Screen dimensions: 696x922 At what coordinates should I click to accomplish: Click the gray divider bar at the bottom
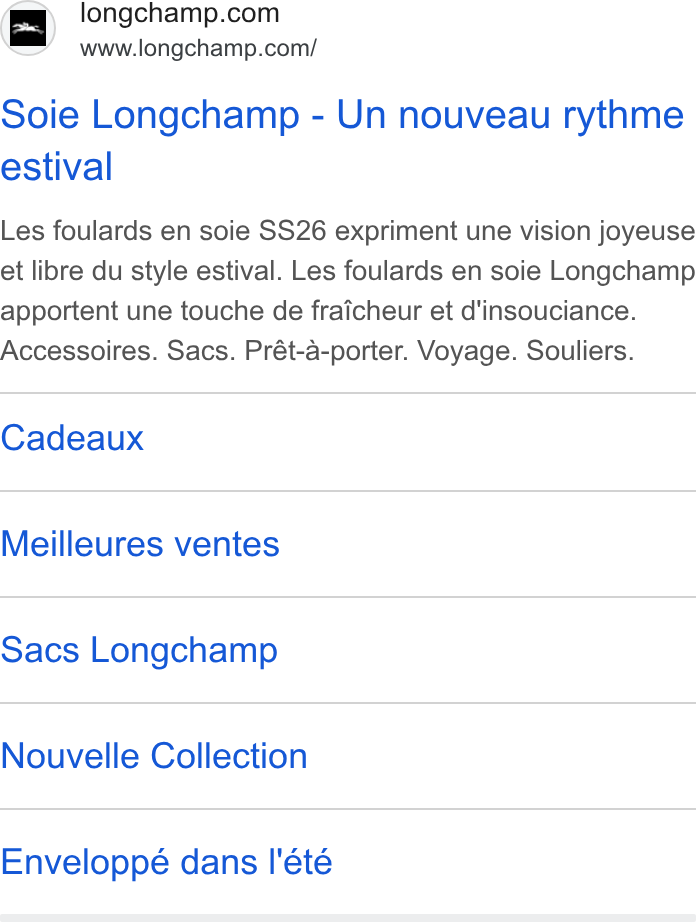[348, 918]
